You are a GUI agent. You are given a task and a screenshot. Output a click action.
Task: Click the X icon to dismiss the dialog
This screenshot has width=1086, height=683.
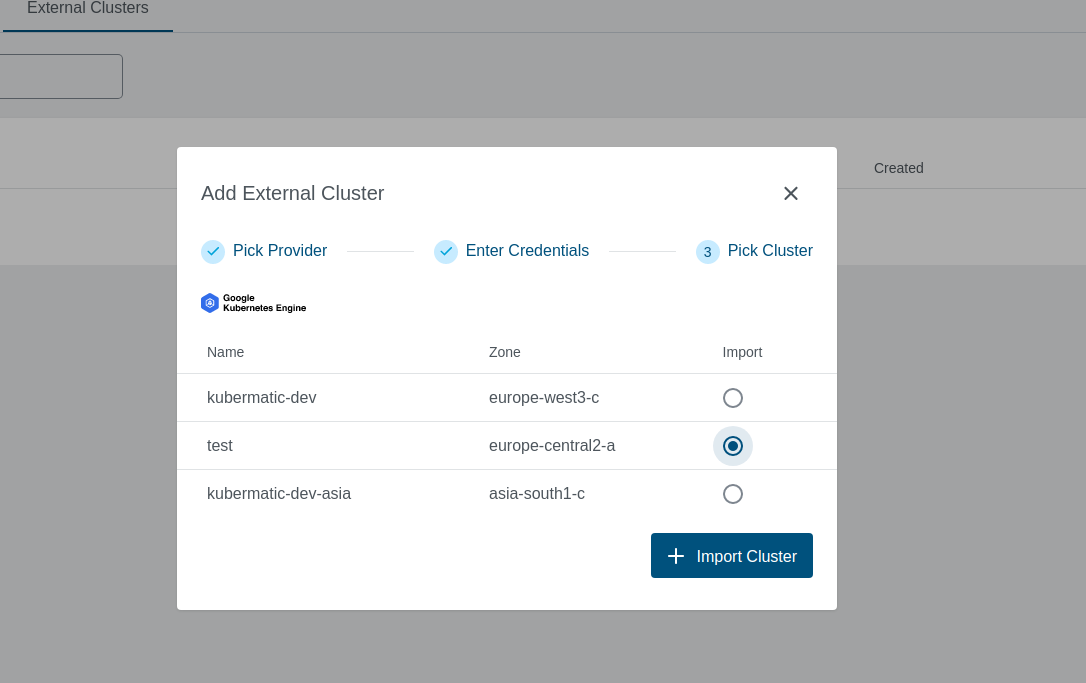point(790,193)
